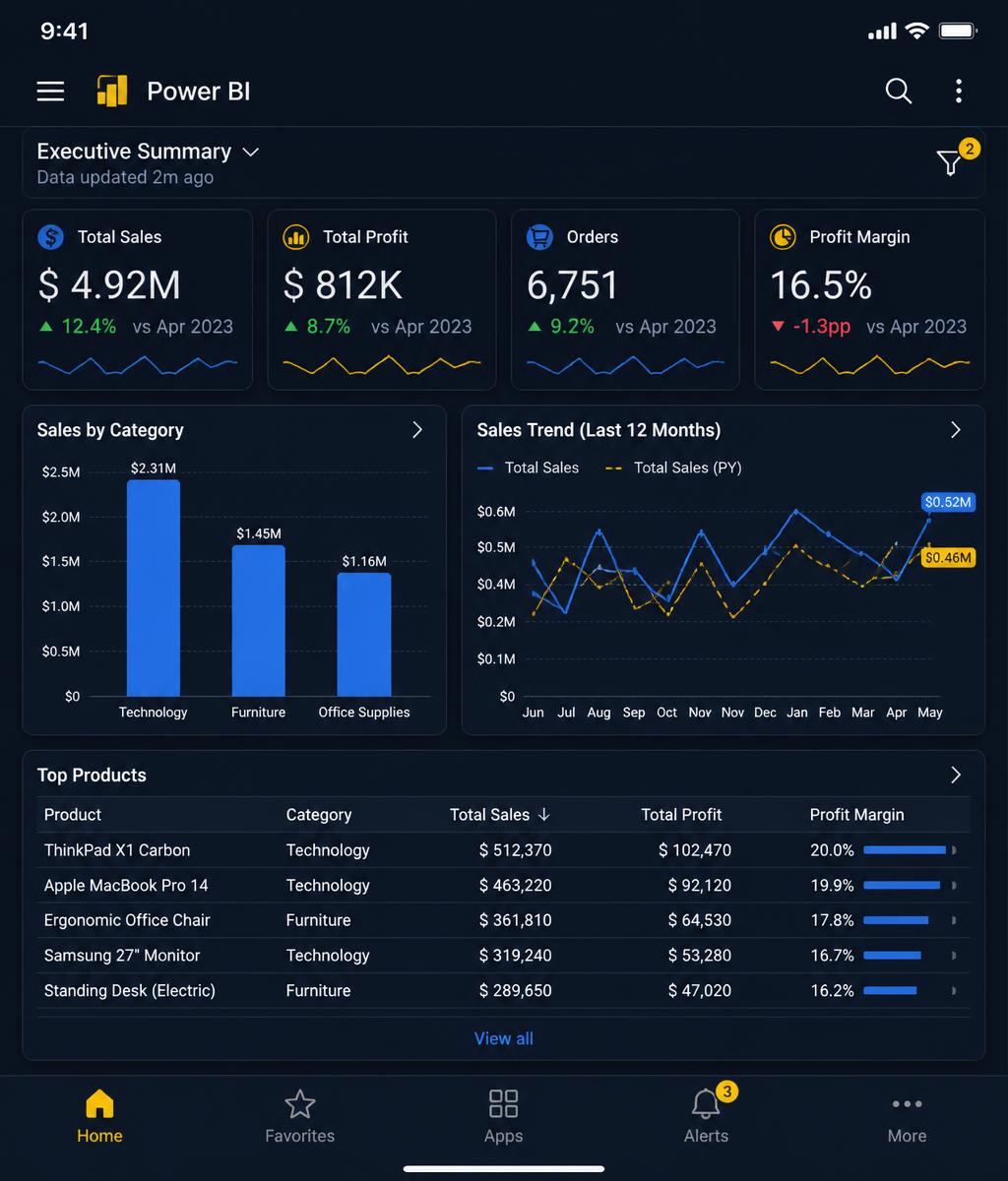Click the Profit Margin sparkline
This screenshot has width=1008, height=1181.
click(870, 365)
